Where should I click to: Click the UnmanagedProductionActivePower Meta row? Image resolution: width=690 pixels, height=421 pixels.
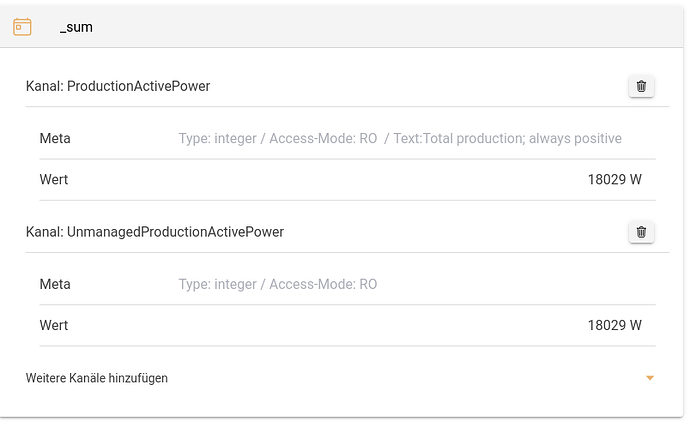(x=500, y=284)
